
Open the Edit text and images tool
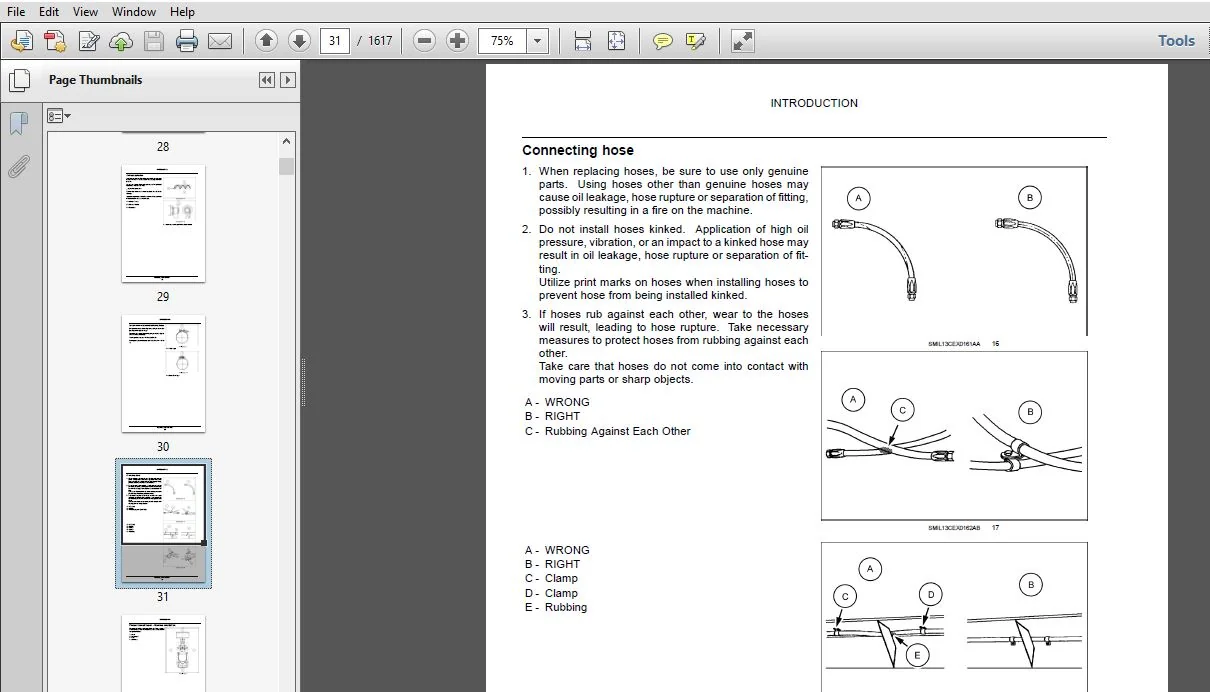pyautogui.click(x=89, y=41)
